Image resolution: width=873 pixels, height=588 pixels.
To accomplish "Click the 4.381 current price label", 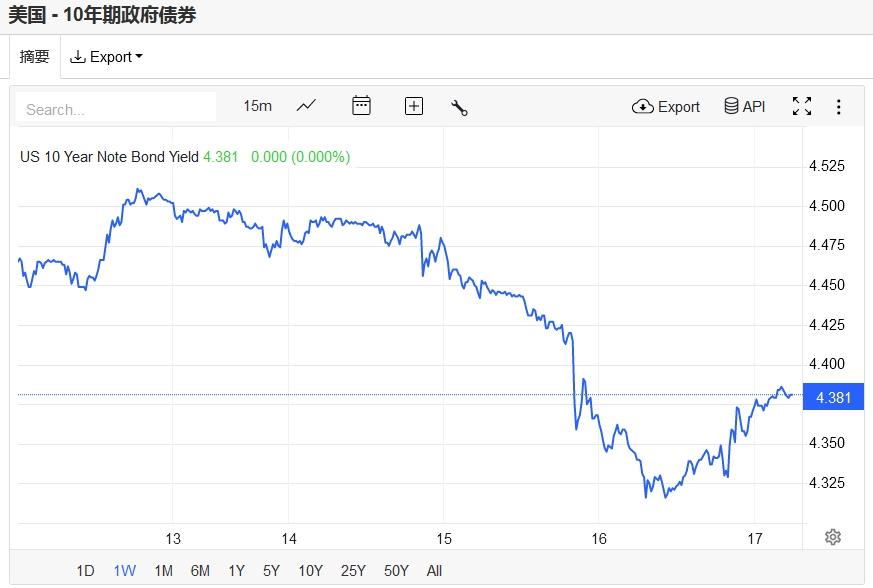I will pos(833,397).
